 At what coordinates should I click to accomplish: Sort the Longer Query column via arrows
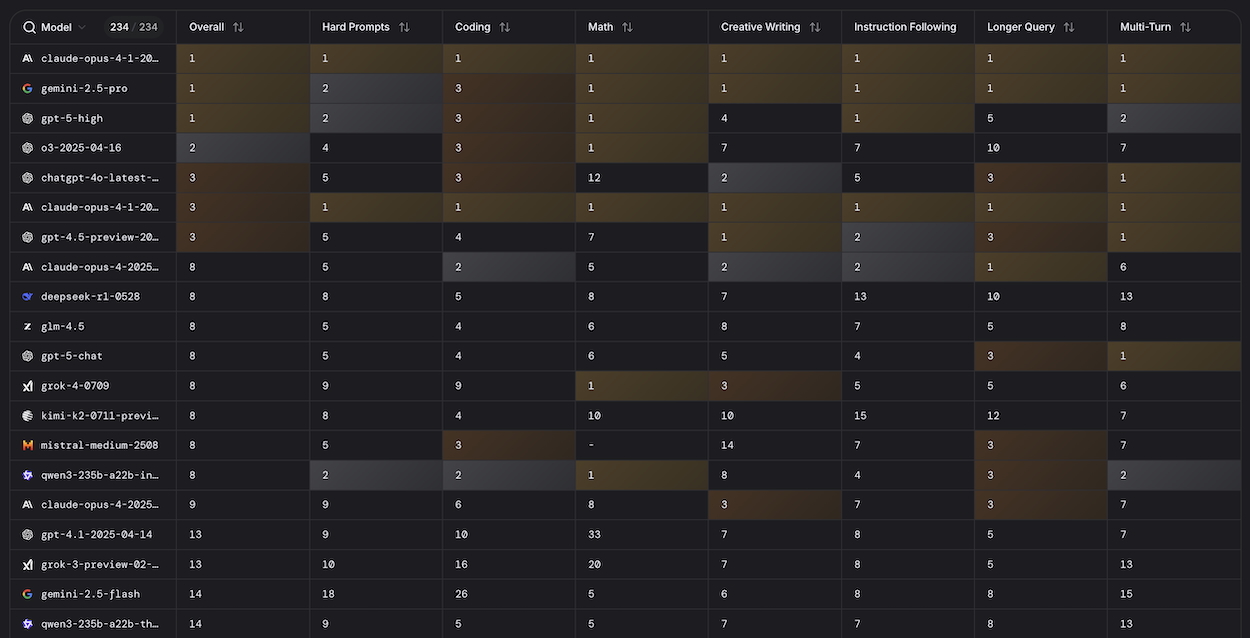pos(1069,27)
